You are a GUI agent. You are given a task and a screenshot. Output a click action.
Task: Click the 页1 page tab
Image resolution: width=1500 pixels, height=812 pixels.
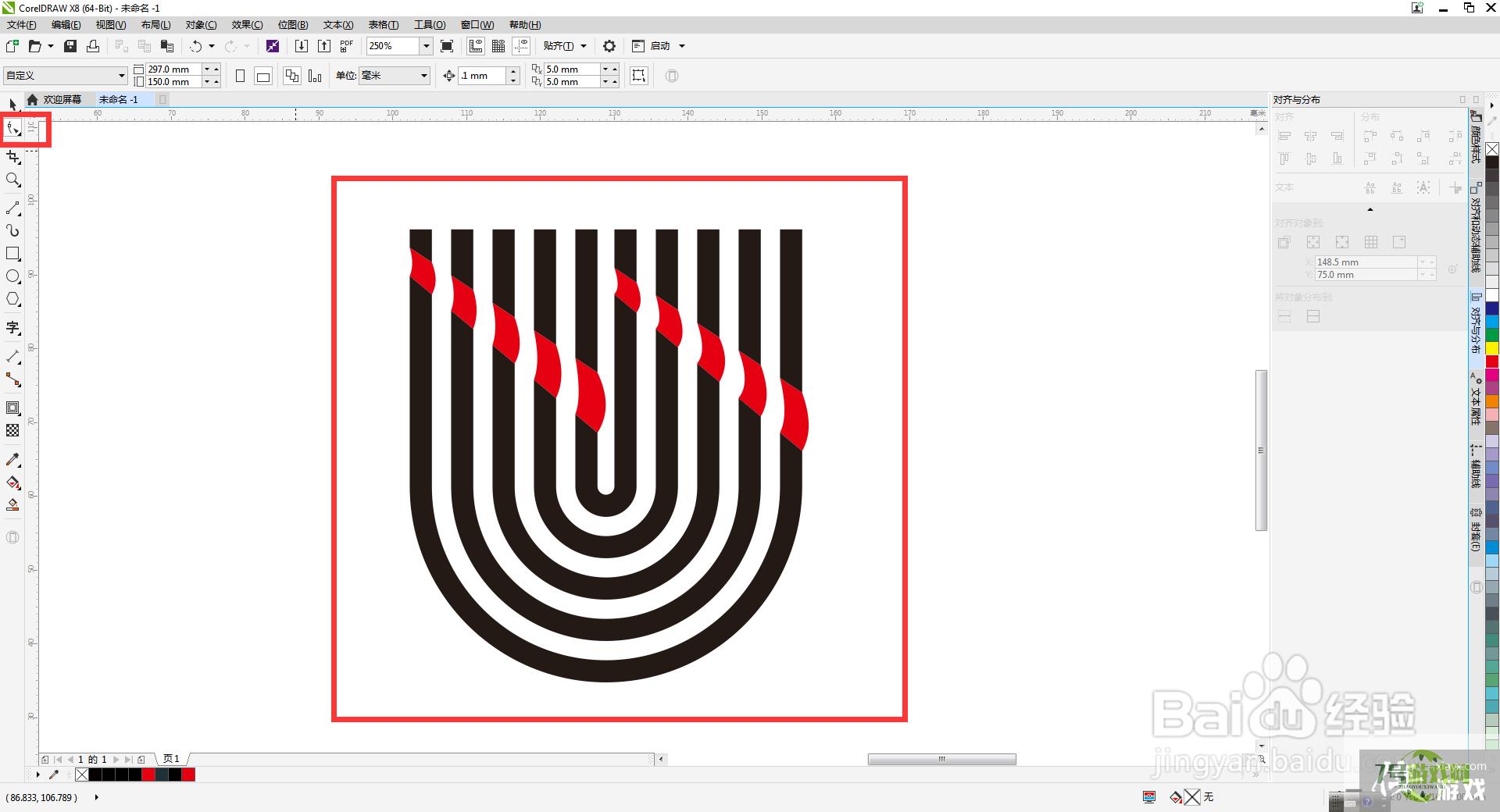click(171, 759)
